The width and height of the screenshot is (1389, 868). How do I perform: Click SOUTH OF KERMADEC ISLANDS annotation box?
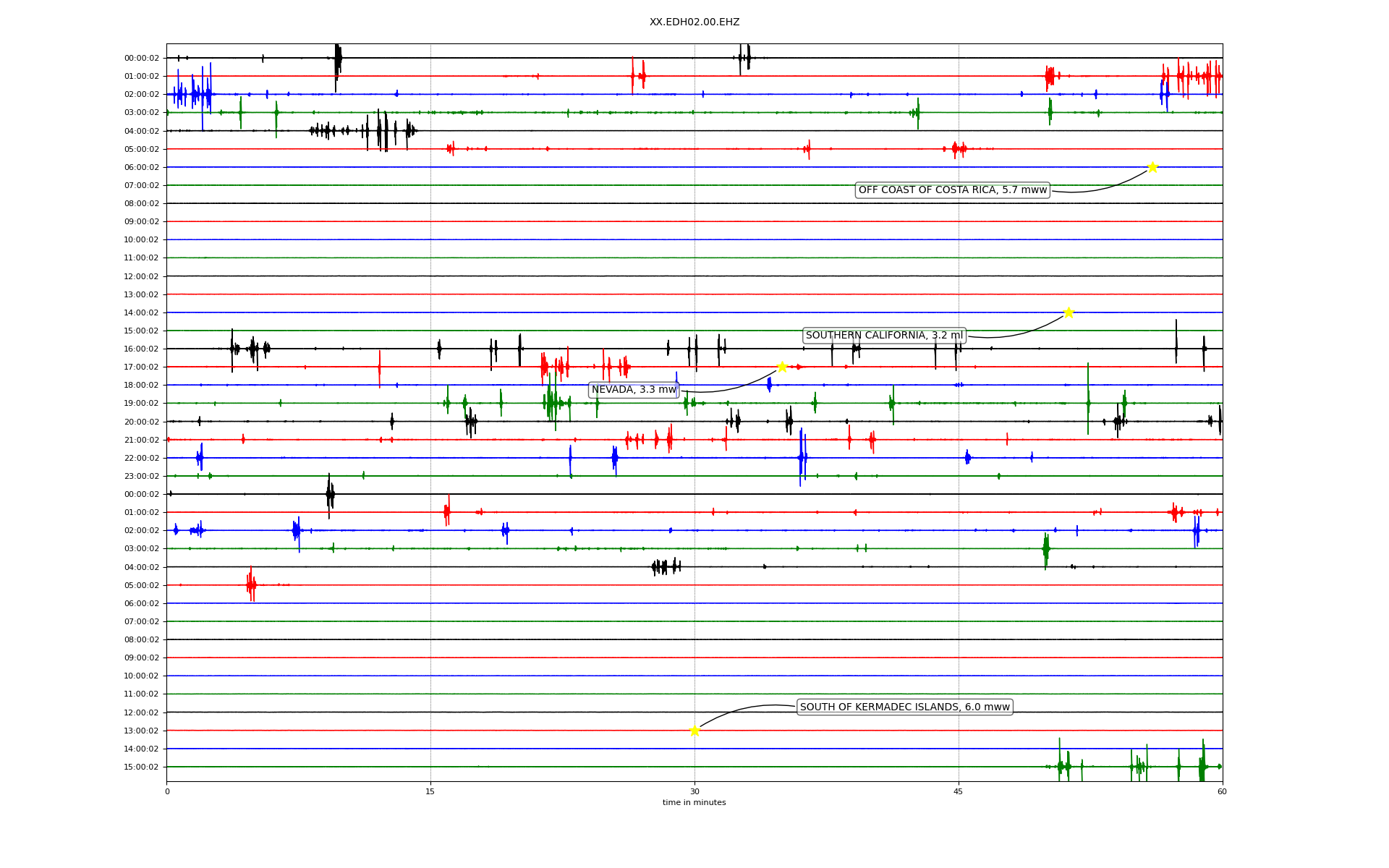point(904,707)
